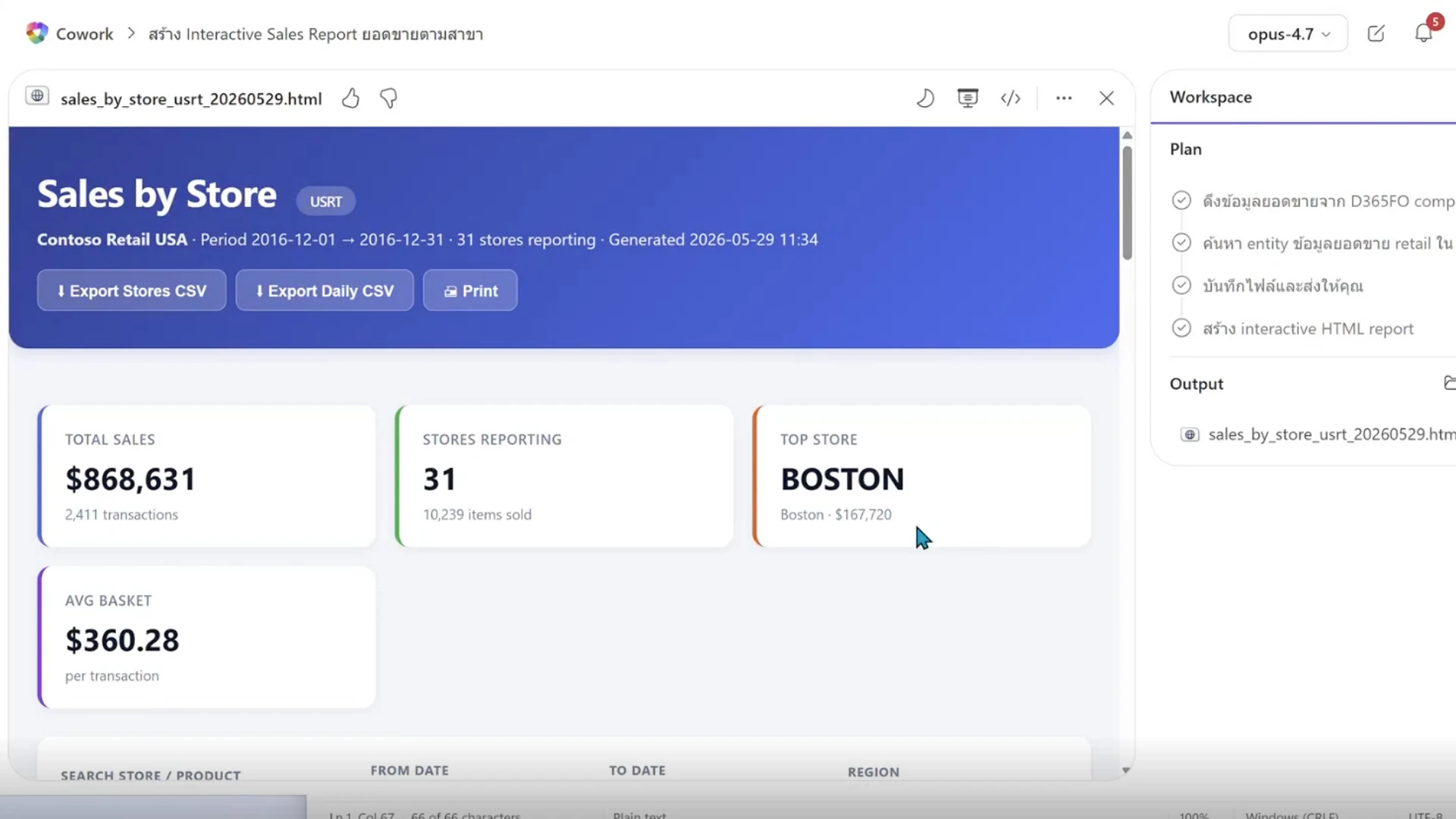Close the report preview panel
Screen dimensions: 1456x819
[x=1106, y=99]
